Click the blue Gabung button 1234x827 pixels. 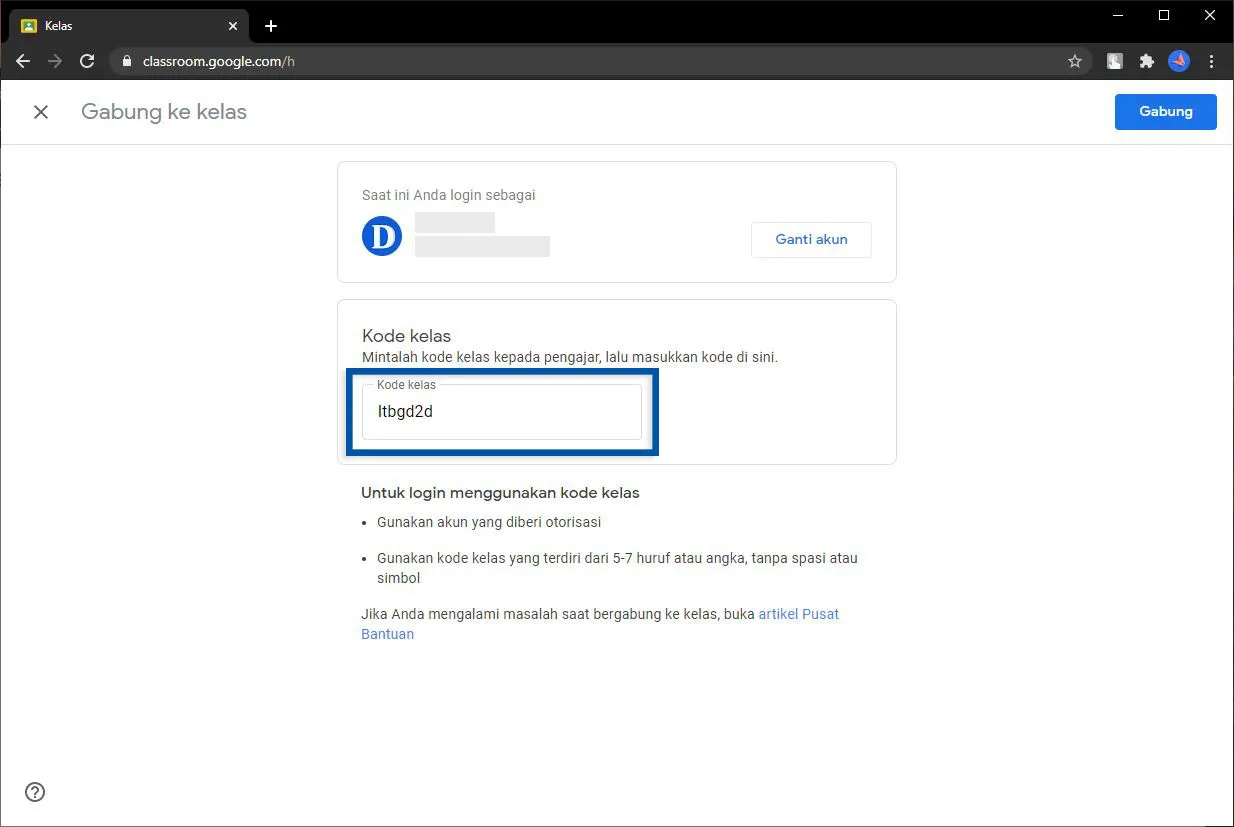pyautogui.click(x=1165, y=111)
